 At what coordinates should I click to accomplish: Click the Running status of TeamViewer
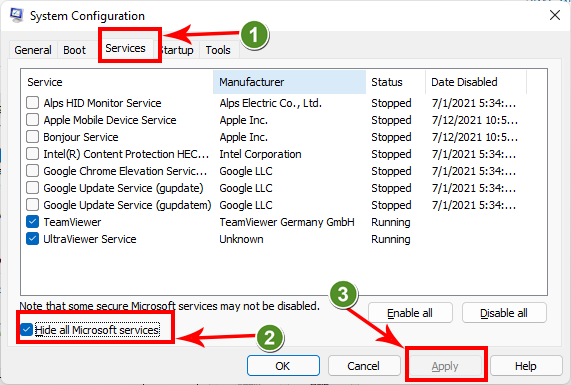(391, 222)
